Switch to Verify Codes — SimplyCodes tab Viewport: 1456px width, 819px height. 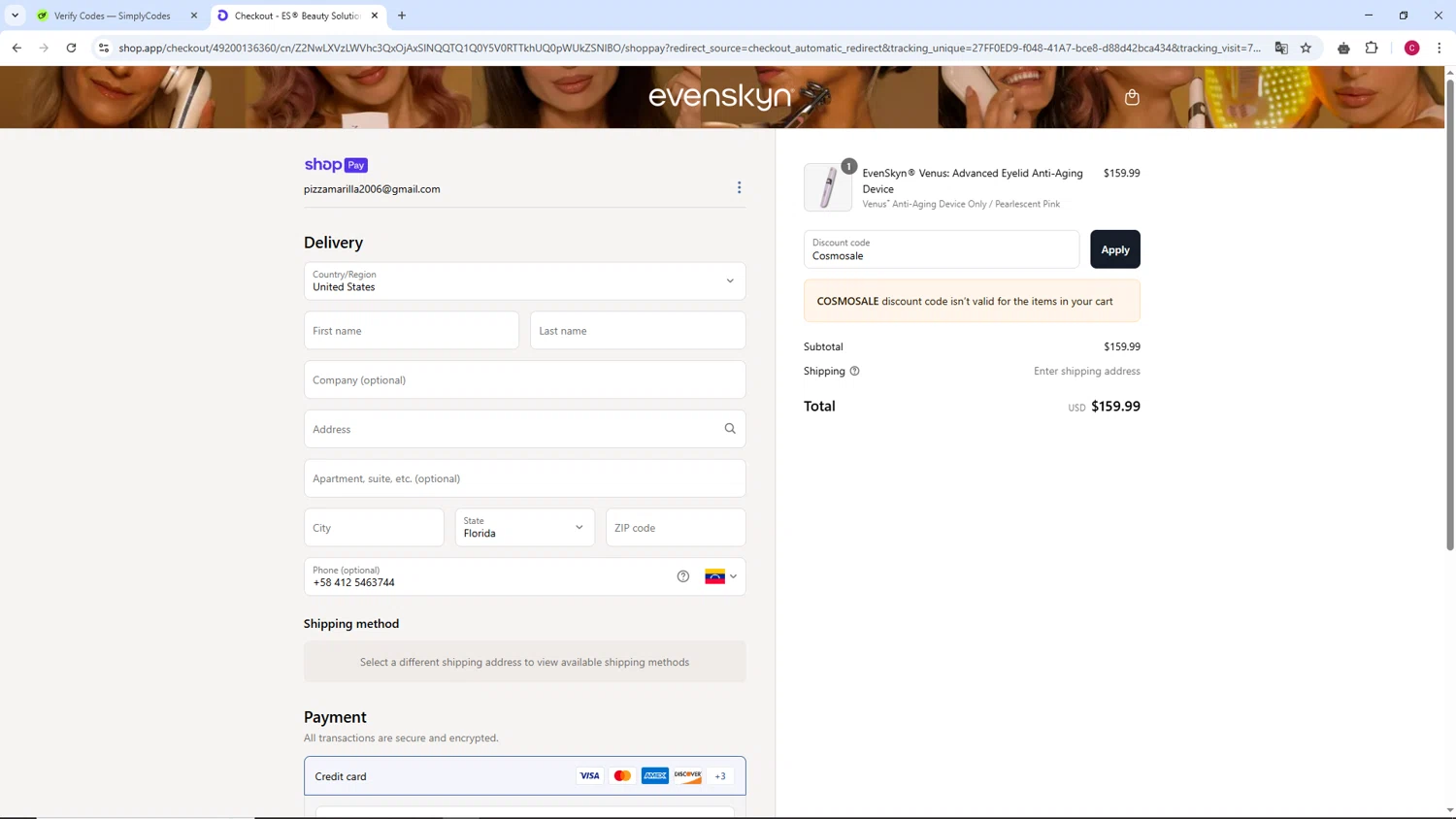[x=112, y=16]
